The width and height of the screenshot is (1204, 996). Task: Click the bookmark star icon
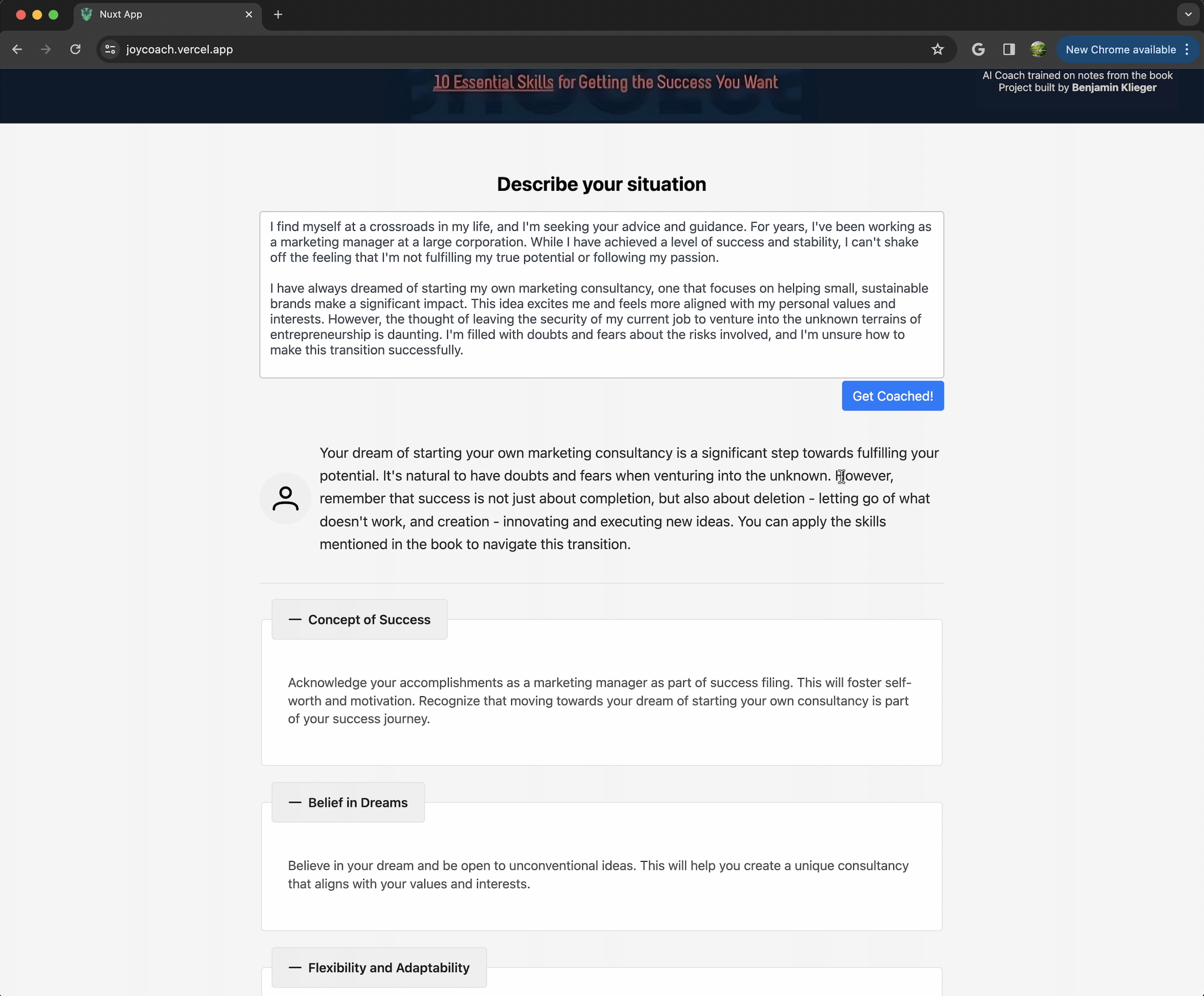click(938, 49)
